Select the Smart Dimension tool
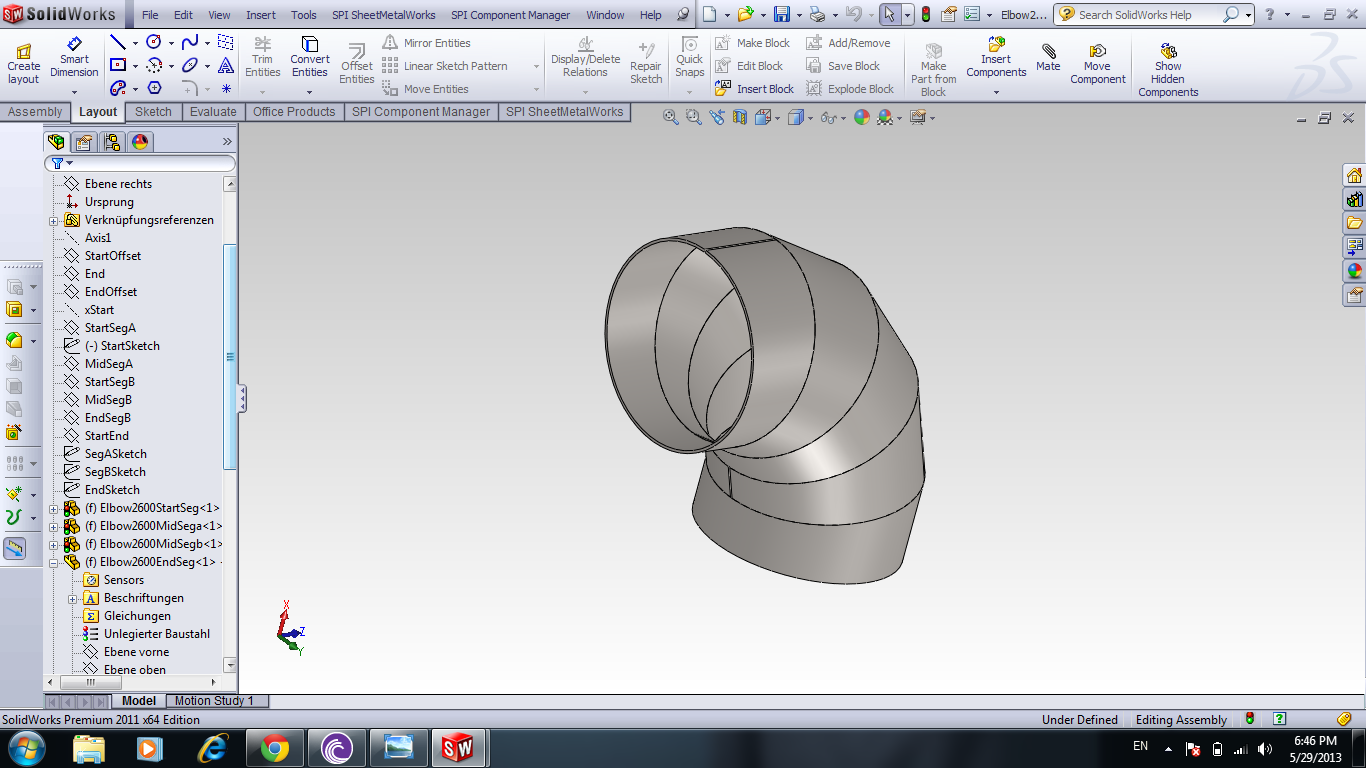The image size is (1366, 768). (75, 60)
